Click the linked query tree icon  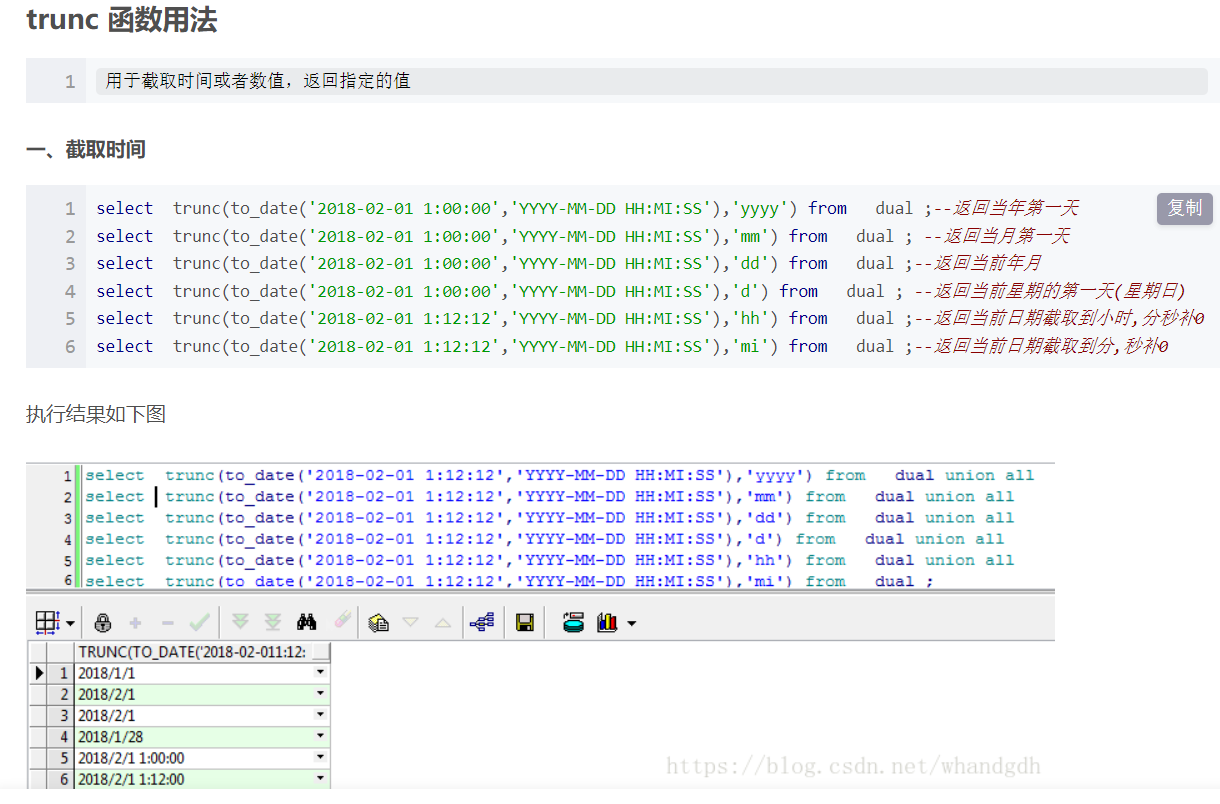pyautogui.click(x=482, y=622)
